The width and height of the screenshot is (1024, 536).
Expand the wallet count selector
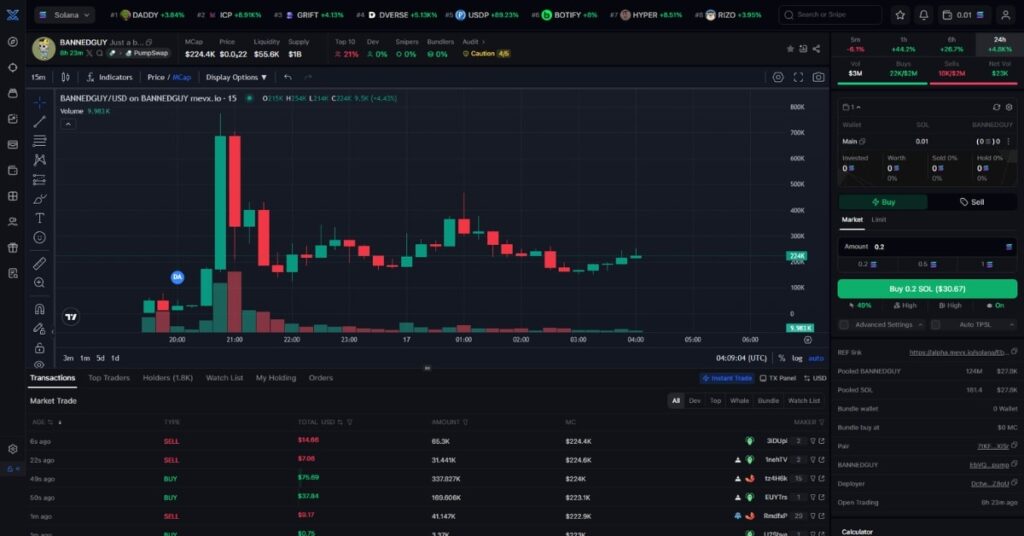tap(852, 107)
